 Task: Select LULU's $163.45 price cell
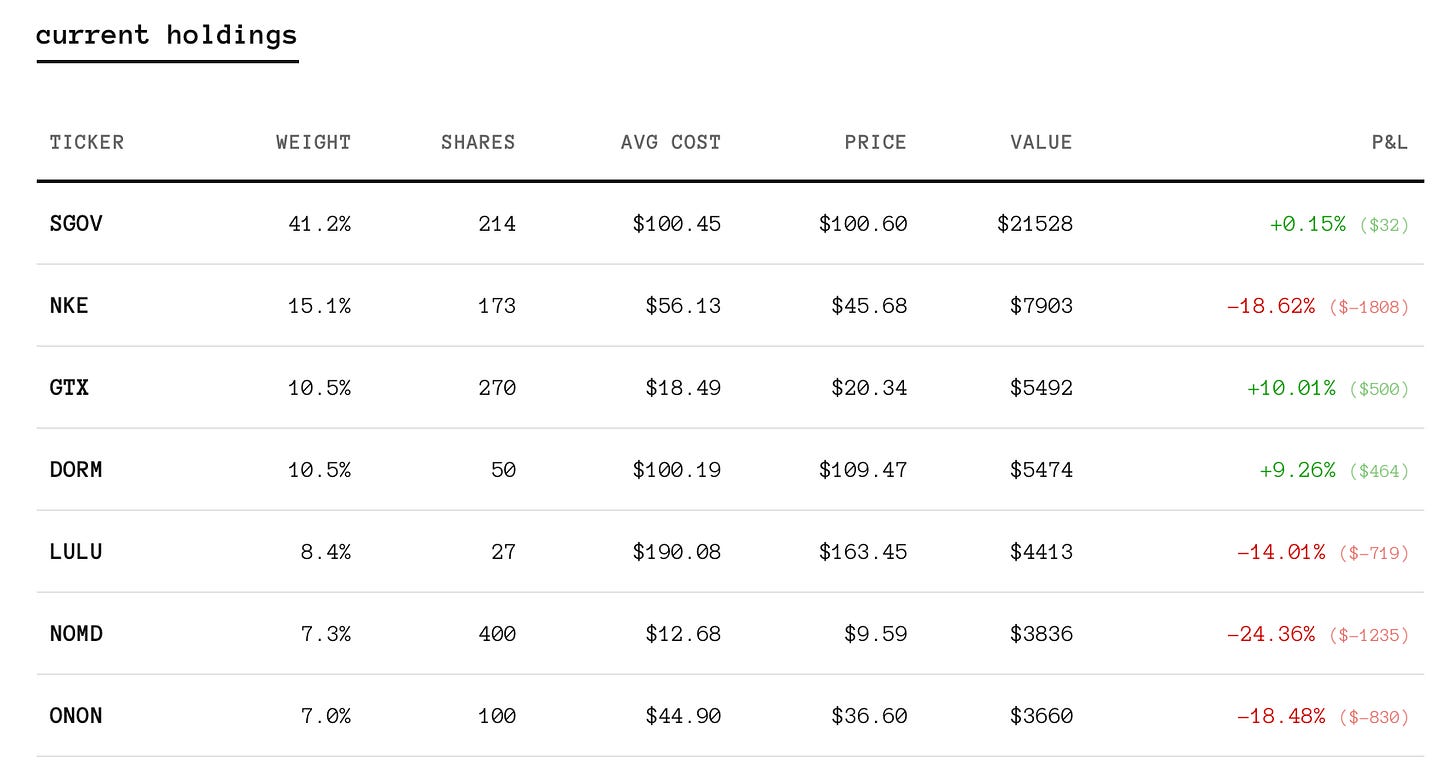click(863, 552)
